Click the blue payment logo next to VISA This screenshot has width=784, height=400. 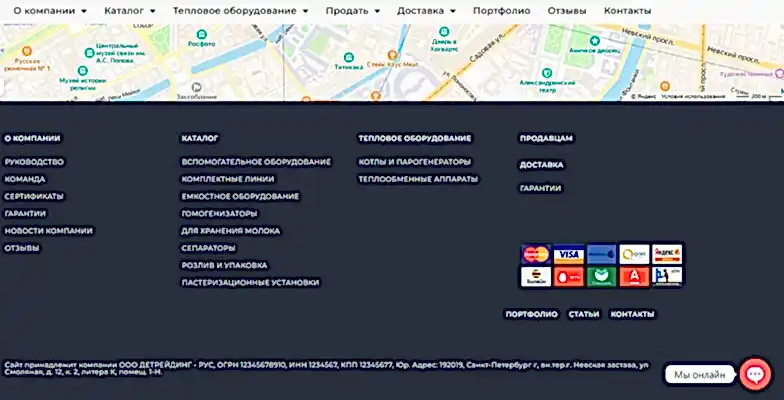point(602,254)
